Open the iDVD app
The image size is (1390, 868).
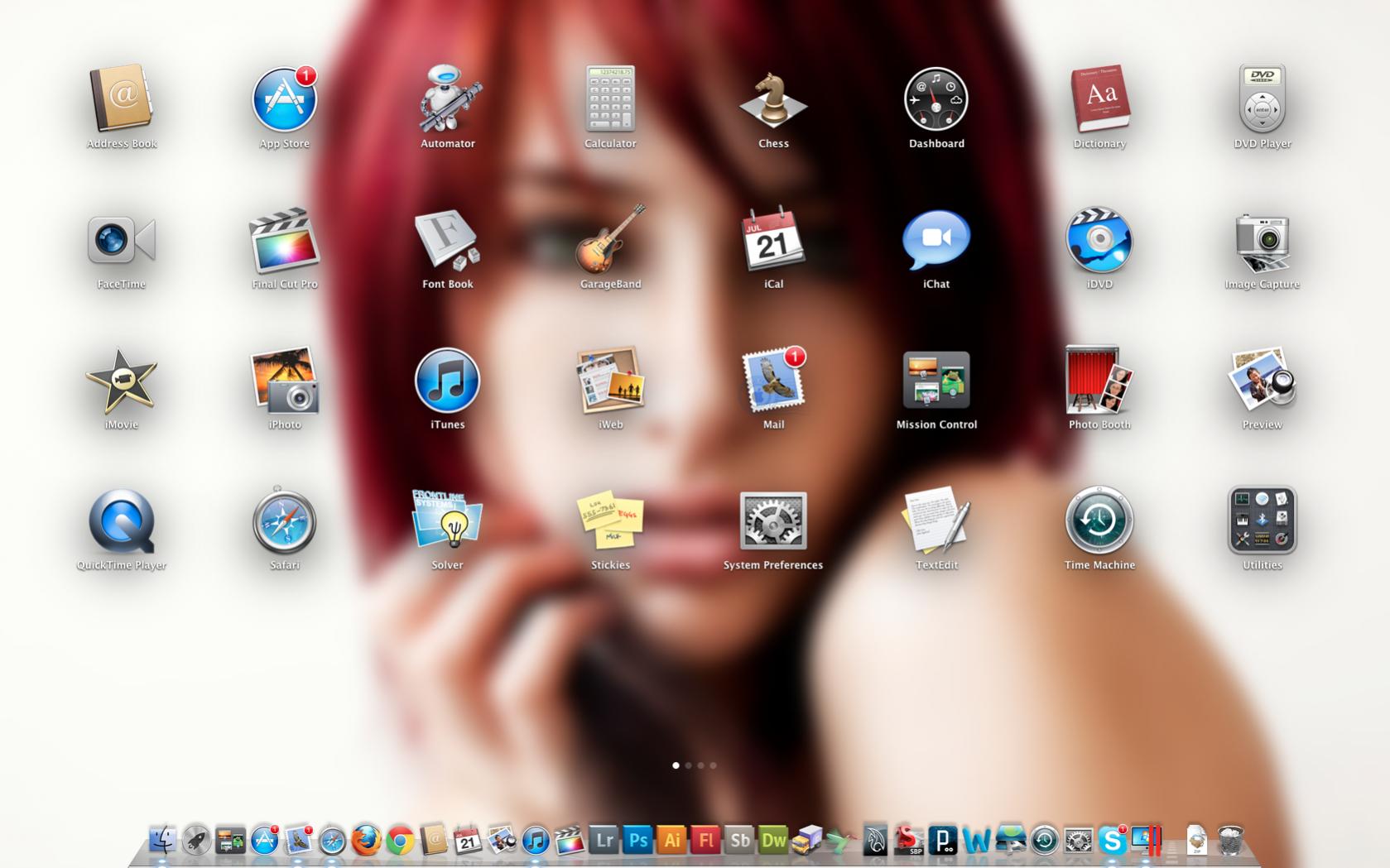pyautogui.click(x=1099, y=240)
